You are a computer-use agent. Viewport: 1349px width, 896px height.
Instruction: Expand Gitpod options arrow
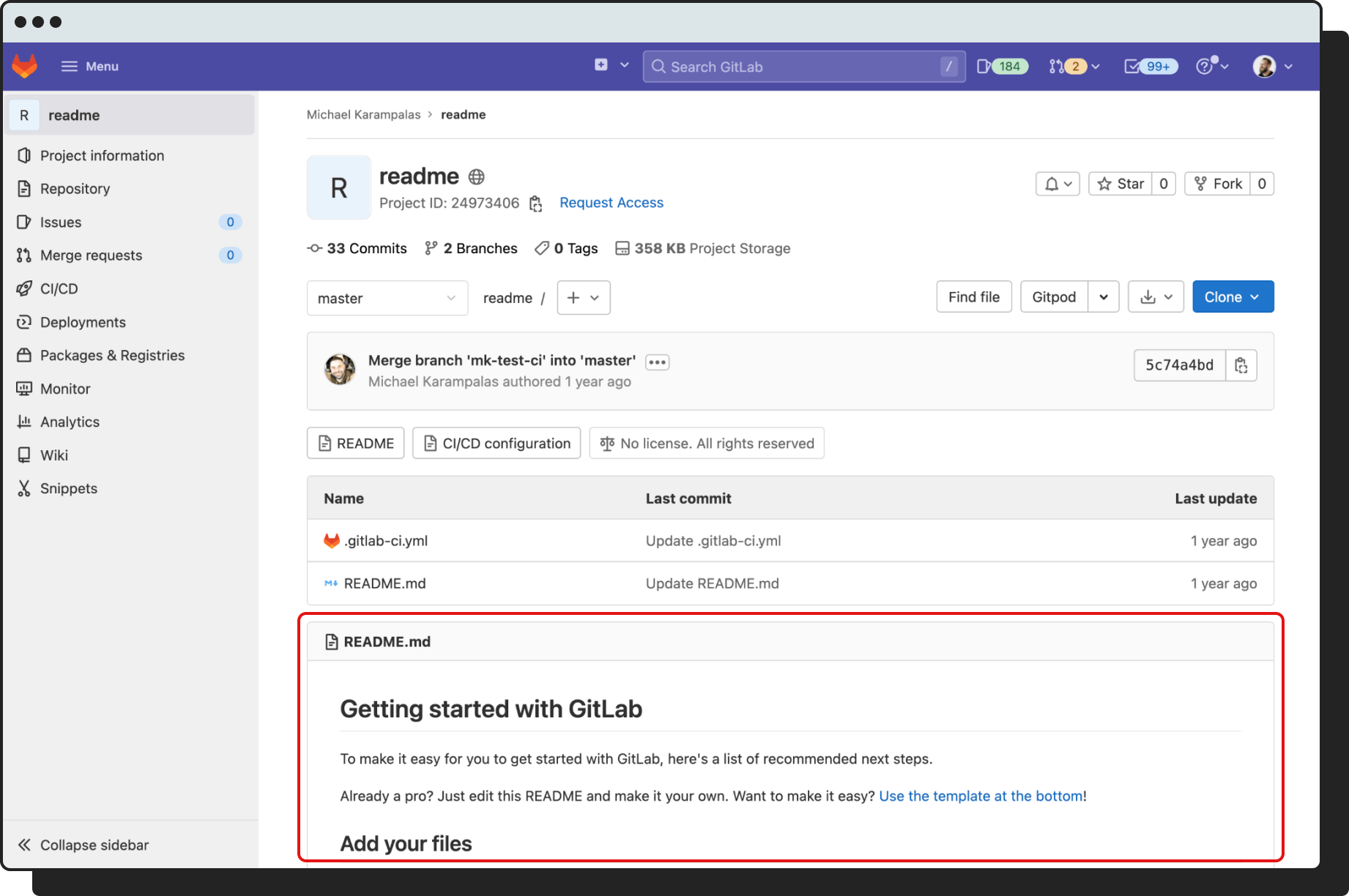click(1104, 296)
